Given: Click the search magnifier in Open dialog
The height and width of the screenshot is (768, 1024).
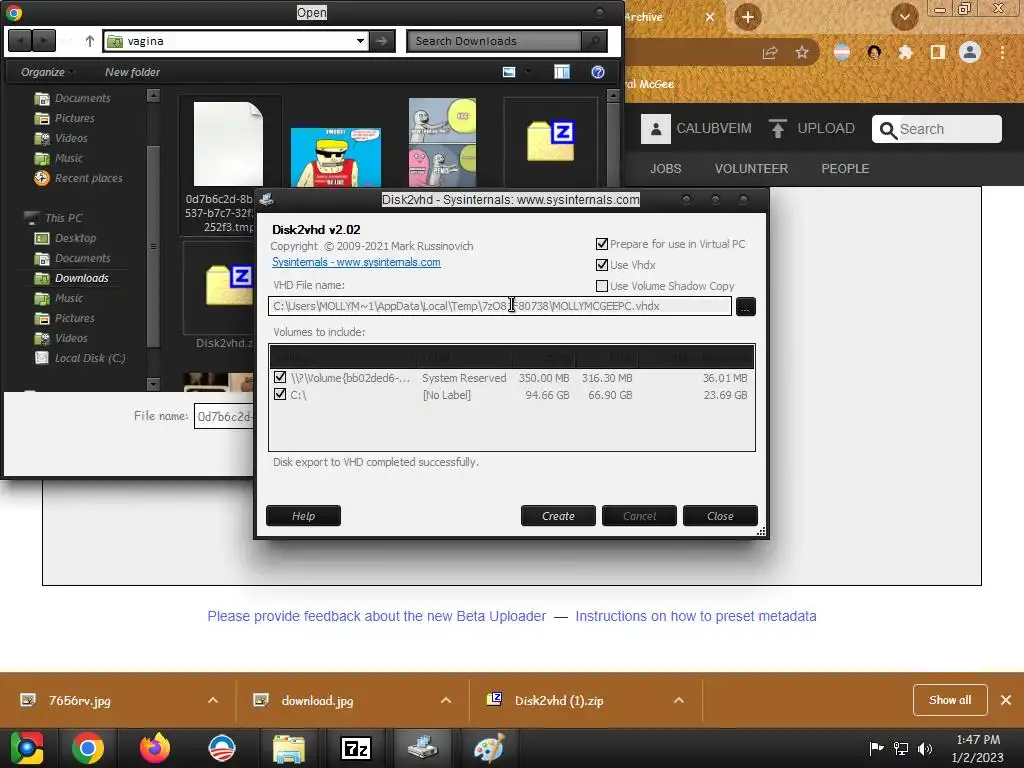Looking at the screenshot, I should coord(594,41).
